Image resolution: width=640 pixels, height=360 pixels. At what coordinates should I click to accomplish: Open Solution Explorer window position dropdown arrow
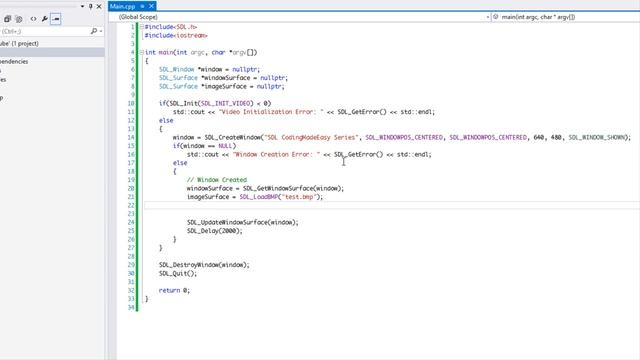click(82, 6)
